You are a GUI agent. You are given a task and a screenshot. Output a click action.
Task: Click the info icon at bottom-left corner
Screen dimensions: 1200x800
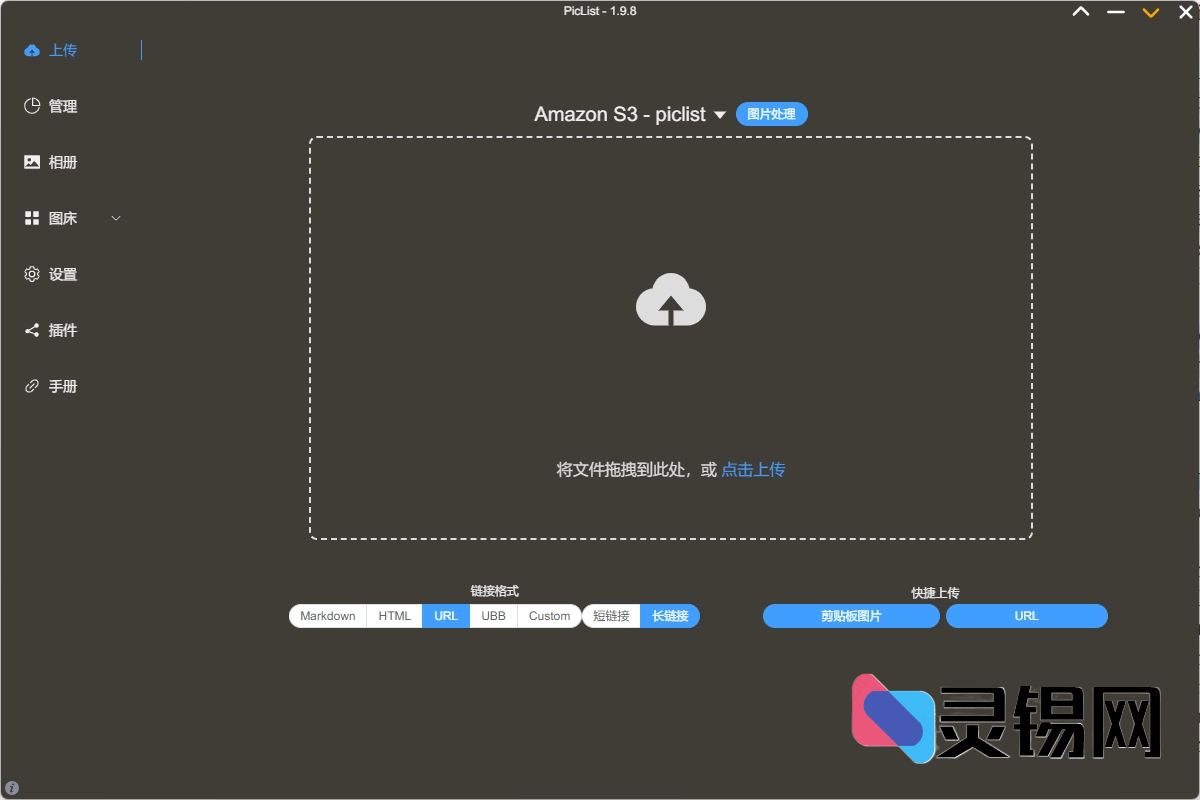pos(12,788)
